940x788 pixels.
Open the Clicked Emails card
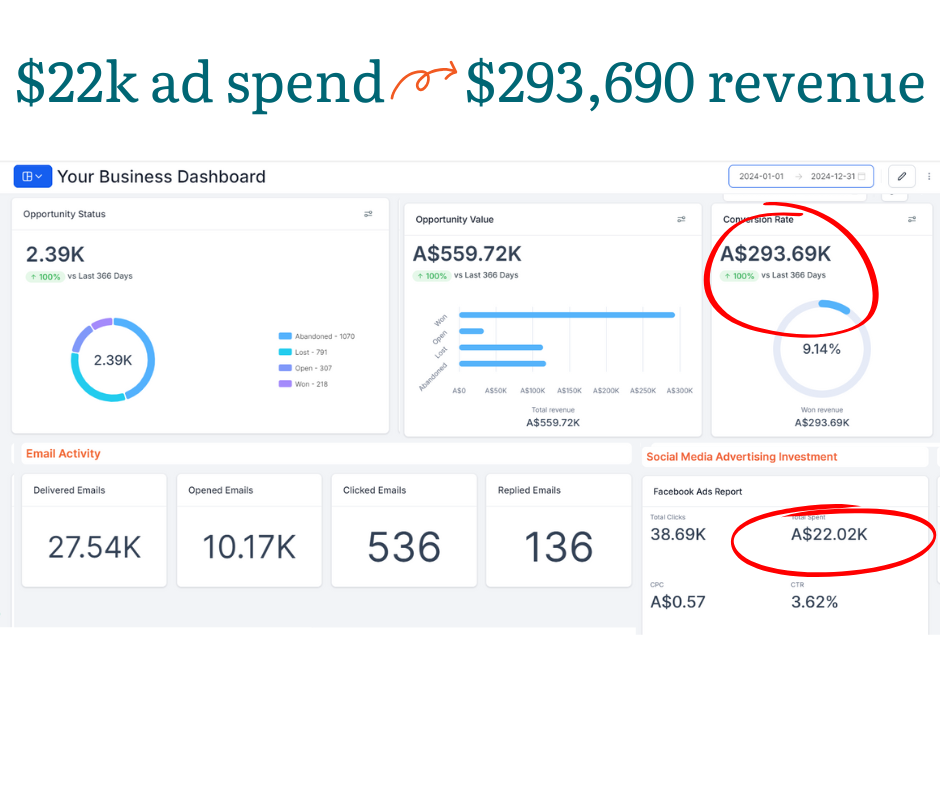pos(404,530)
